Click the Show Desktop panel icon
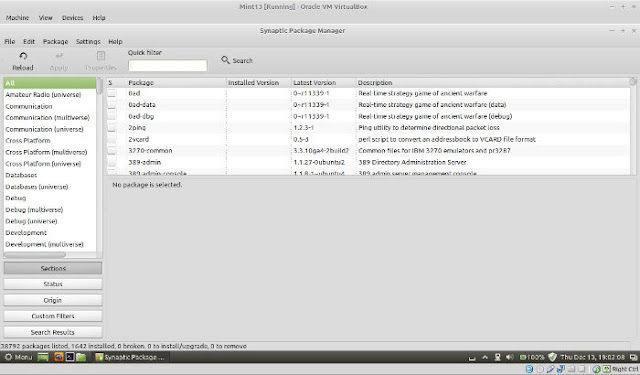This screenshot has height=375, width=640. coord(43,357)
